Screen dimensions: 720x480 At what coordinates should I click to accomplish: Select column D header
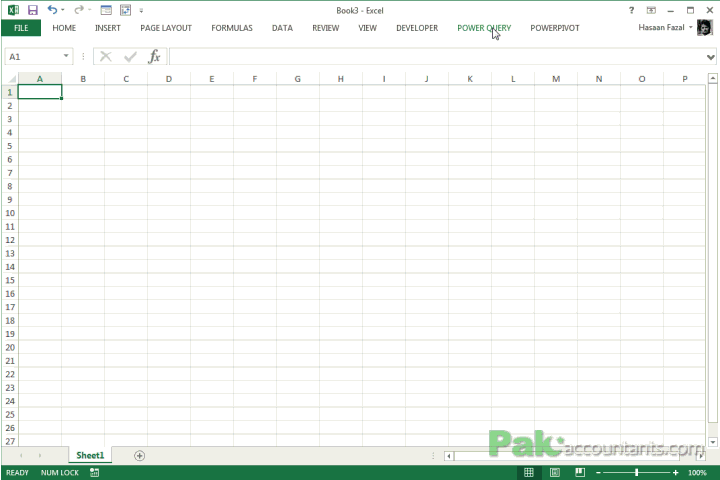pyautogui.click(x=169, y=79)
